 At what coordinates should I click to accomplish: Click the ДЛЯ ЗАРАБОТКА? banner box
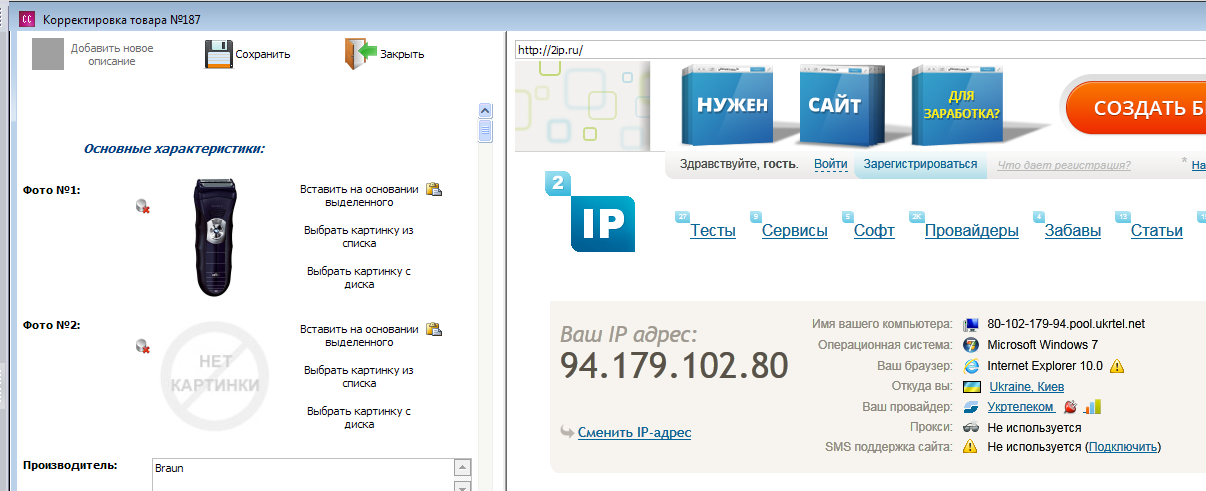click(958, 106)
